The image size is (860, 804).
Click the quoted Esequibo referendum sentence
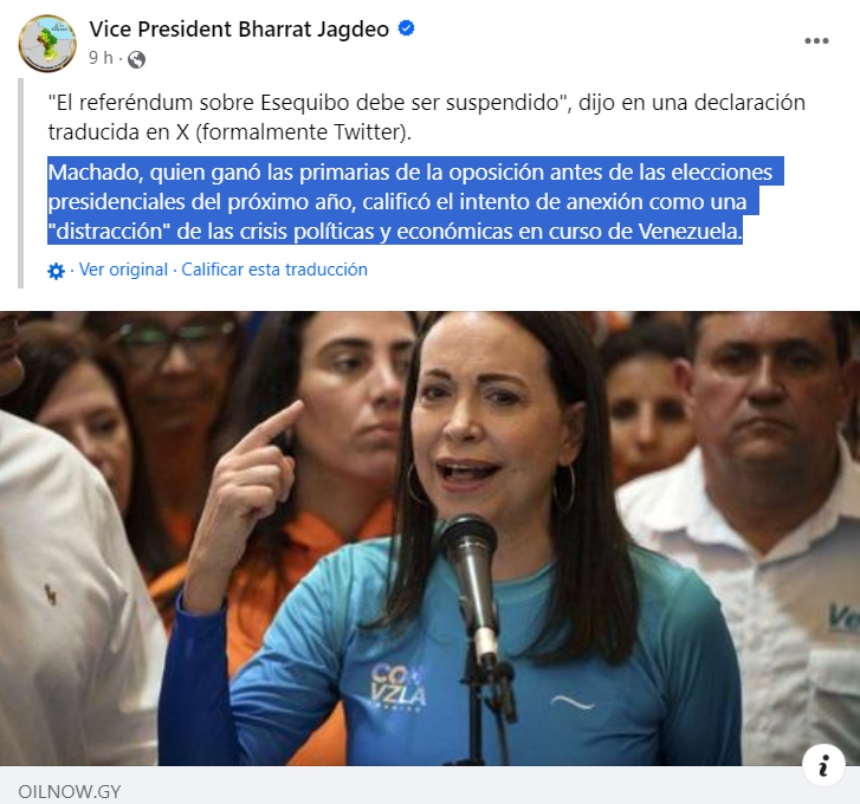pyautogui.click(x=427, y=117)
